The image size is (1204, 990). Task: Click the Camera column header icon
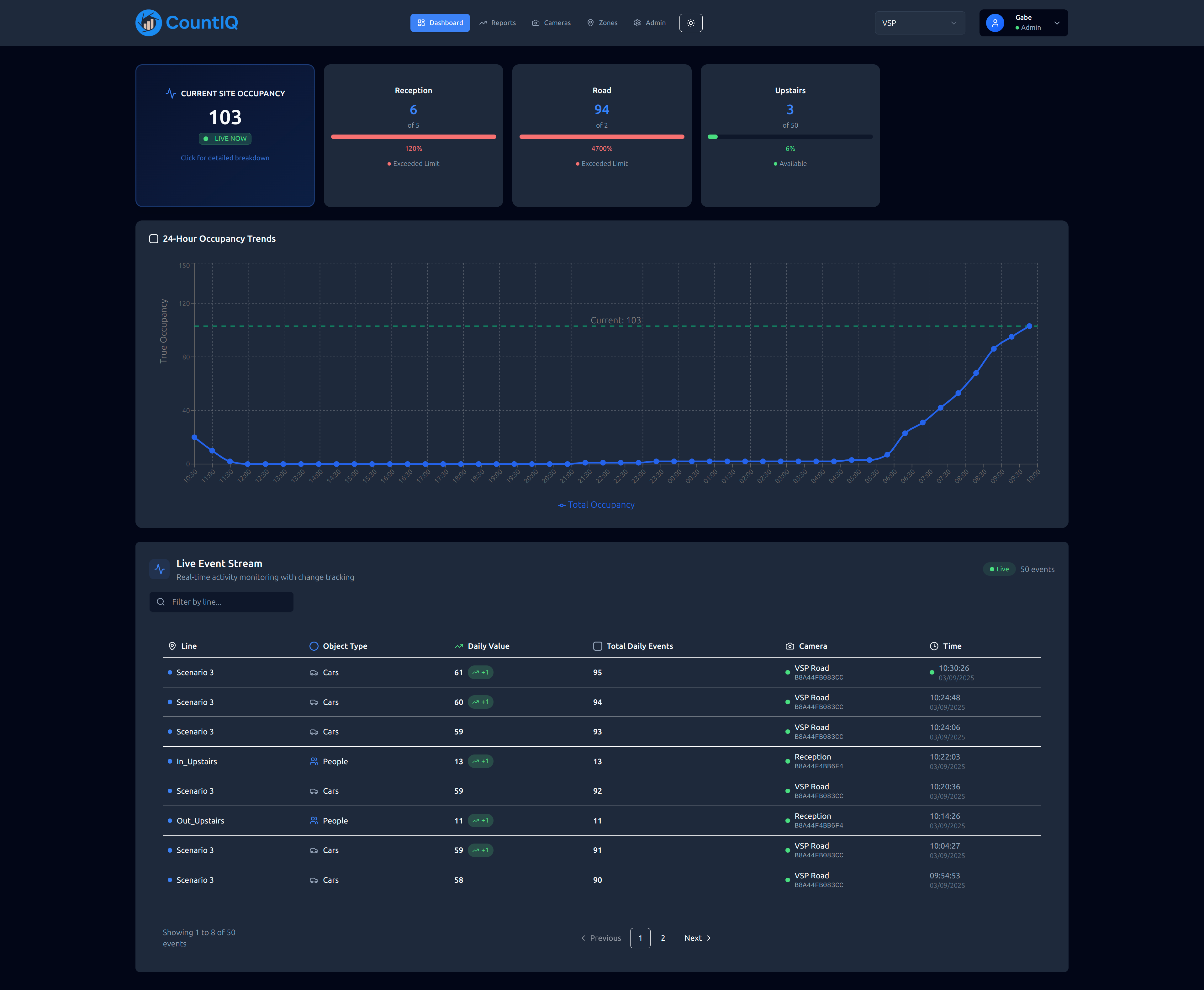tap(789, 646)
